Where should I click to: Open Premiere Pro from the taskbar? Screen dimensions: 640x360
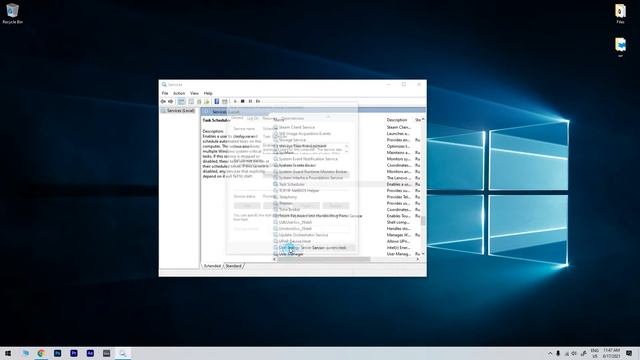74,353
